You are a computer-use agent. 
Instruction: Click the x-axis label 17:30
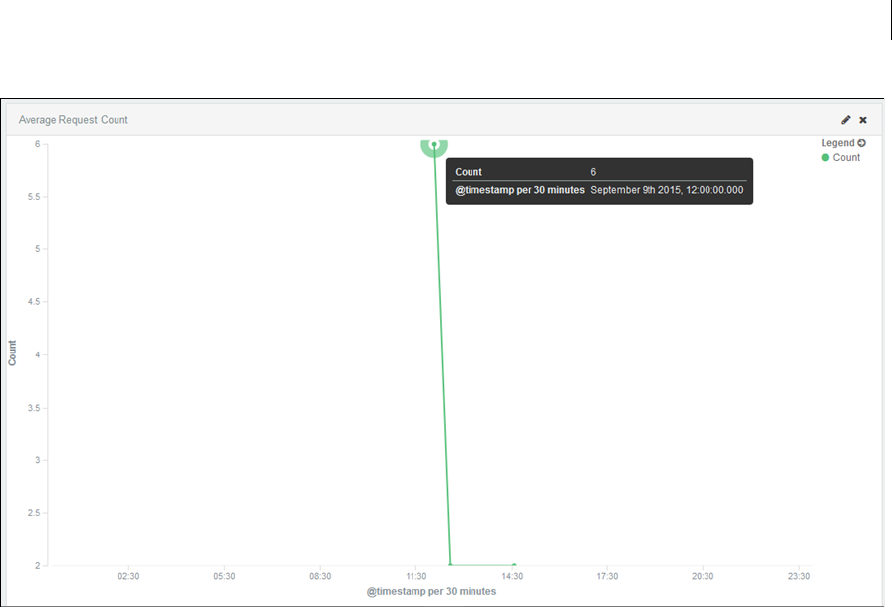click(607, 576)
